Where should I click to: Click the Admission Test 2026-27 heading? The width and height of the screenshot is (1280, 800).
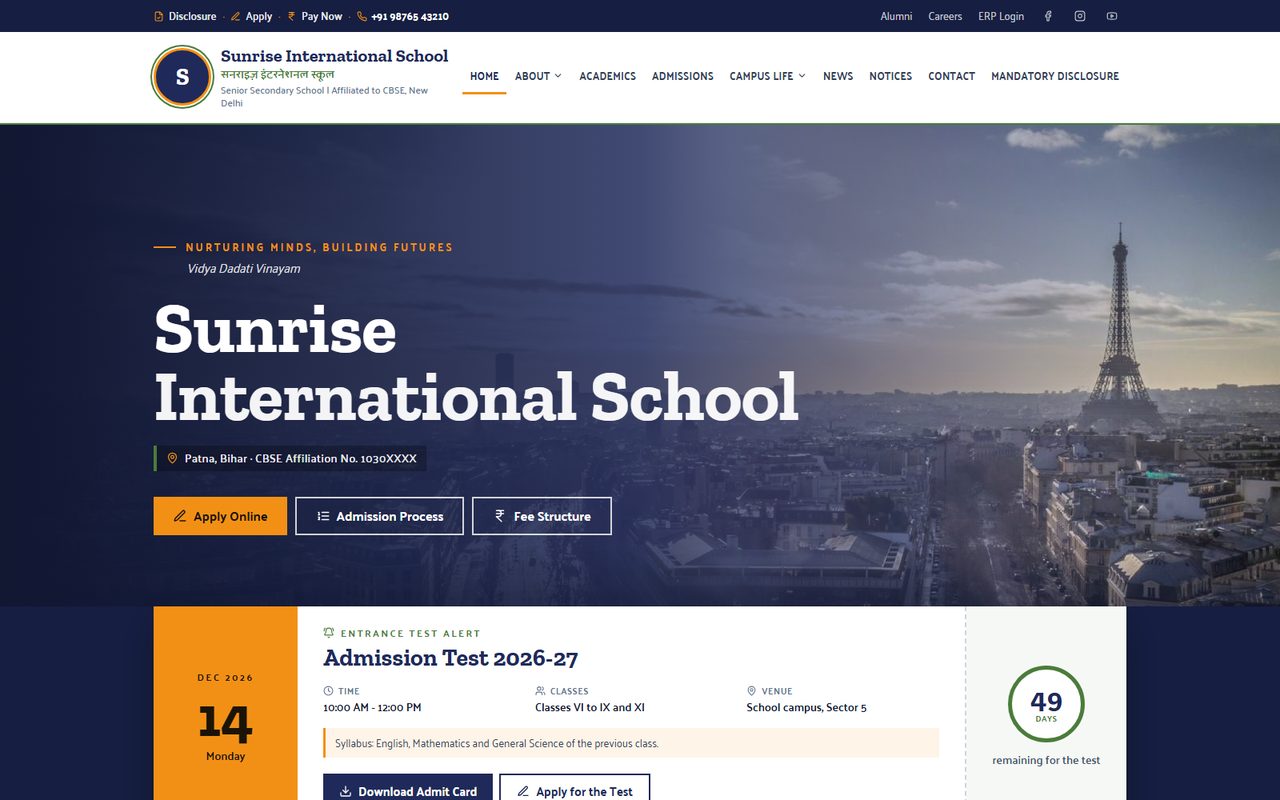pos(451,658)
